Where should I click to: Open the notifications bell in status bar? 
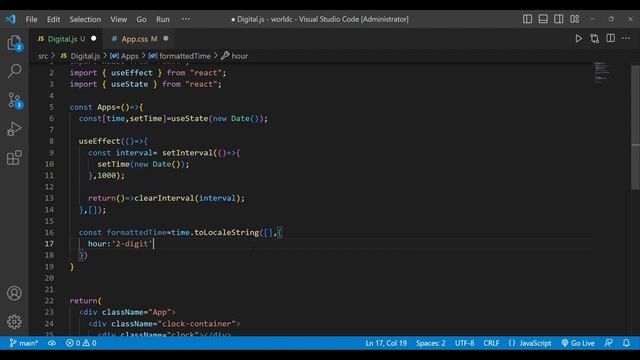click(x=626, y=343)
